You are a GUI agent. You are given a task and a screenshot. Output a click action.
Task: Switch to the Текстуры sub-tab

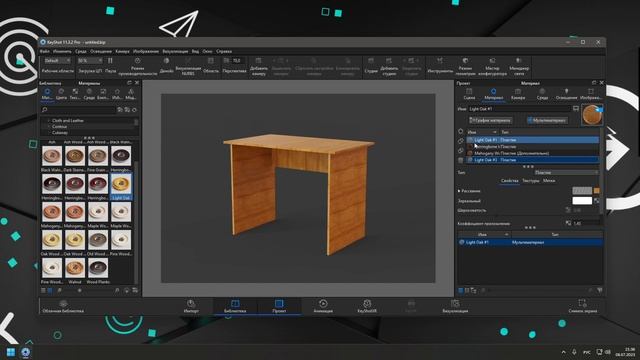pos(531,181)
